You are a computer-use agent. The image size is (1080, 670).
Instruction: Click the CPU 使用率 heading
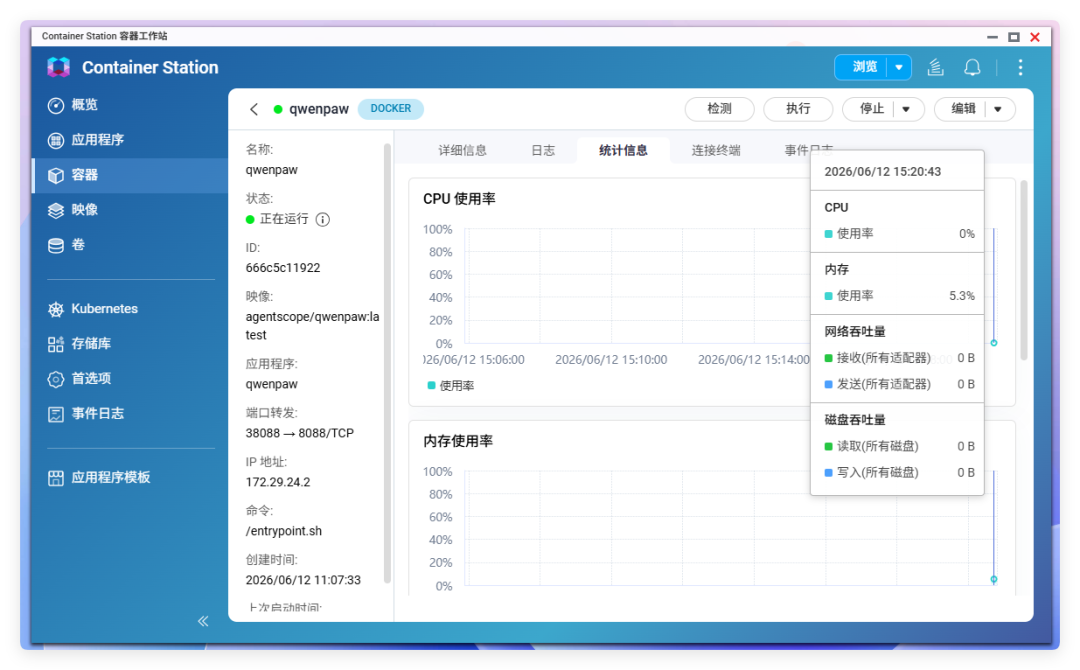click(459, 199)
